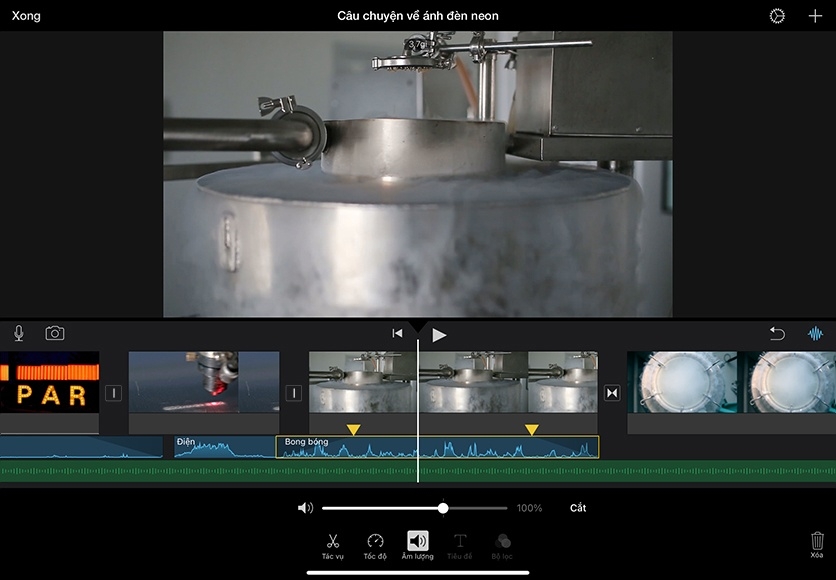Open the transition before the frosted porthole clip
The width and height of the screenshot is (836, 580).
coord(612,393)
